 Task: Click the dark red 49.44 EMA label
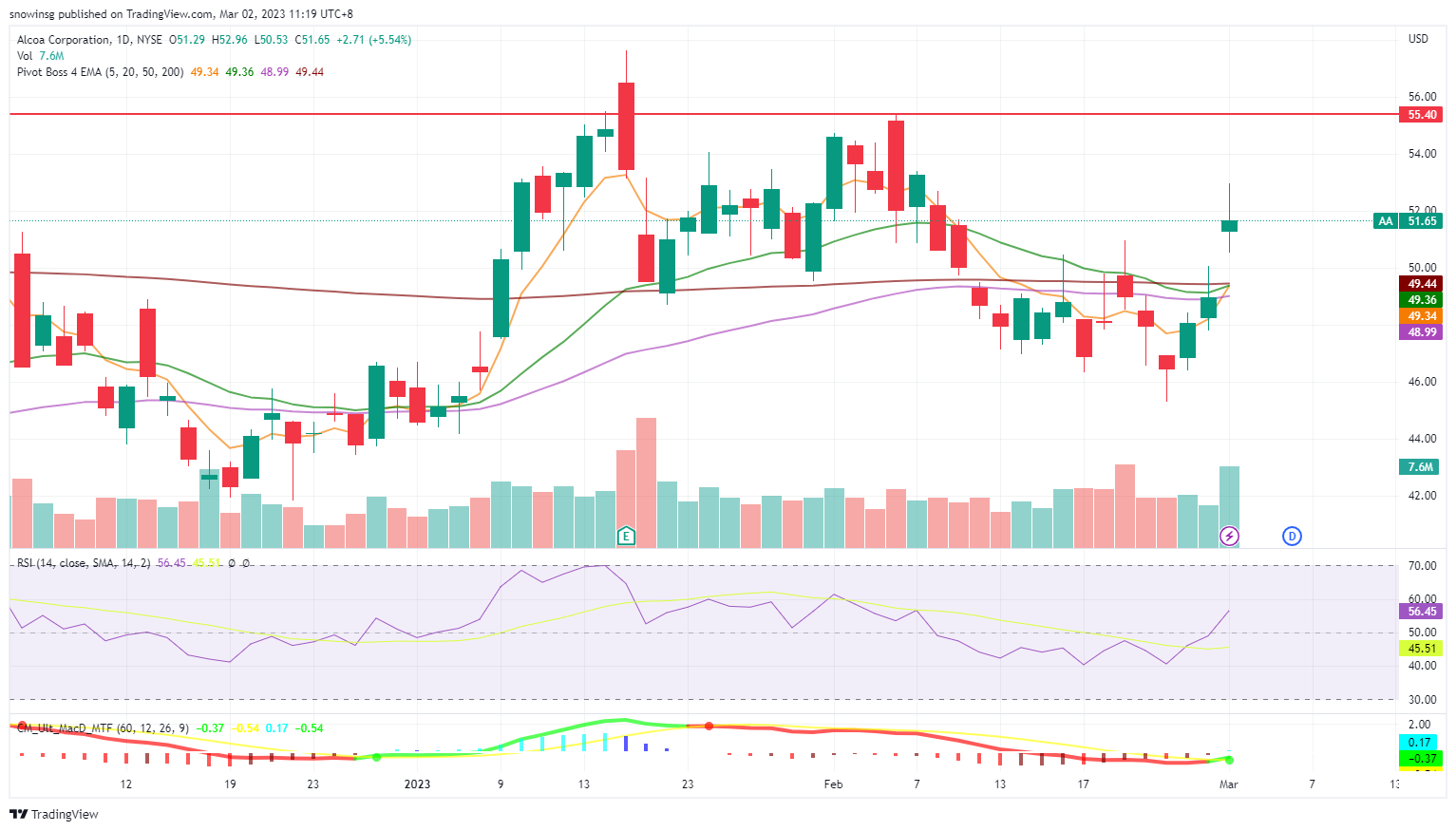click(x=1421, y=284)
